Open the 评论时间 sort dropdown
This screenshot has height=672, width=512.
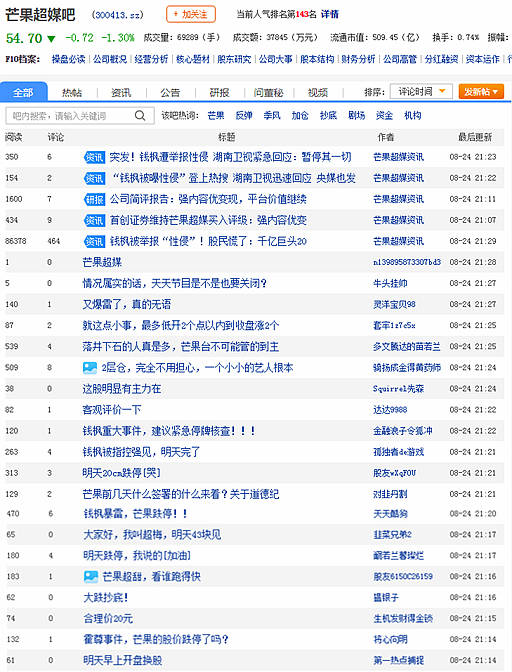(x=422, y=91)
